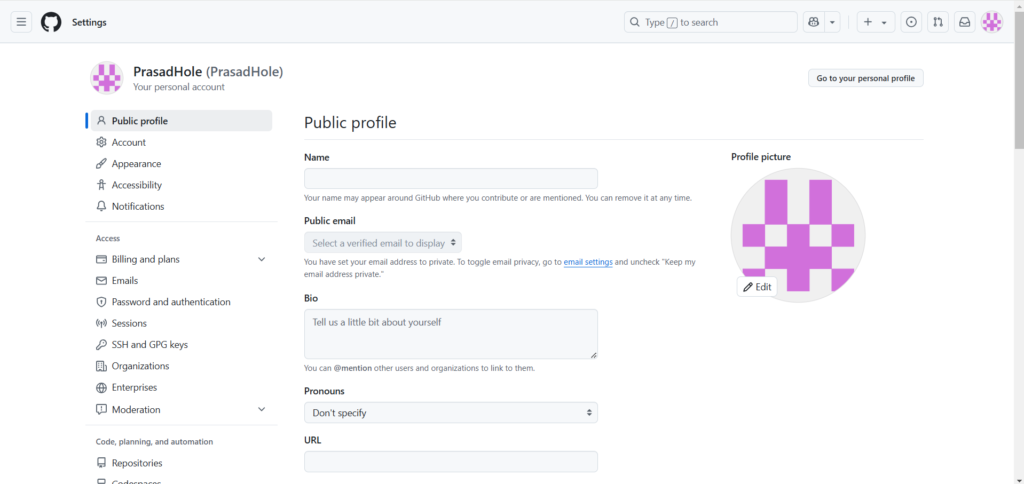Click the Organizations building icon

[x=101, y=366]
